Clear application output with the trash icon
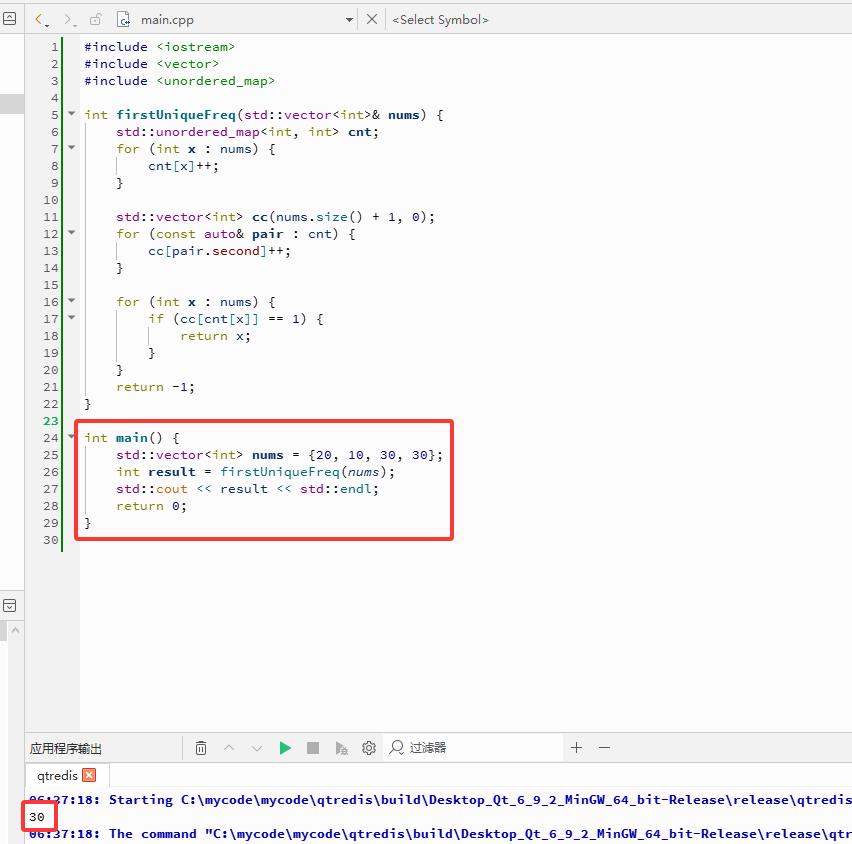852x844 pixels. [x=201, y=748]
